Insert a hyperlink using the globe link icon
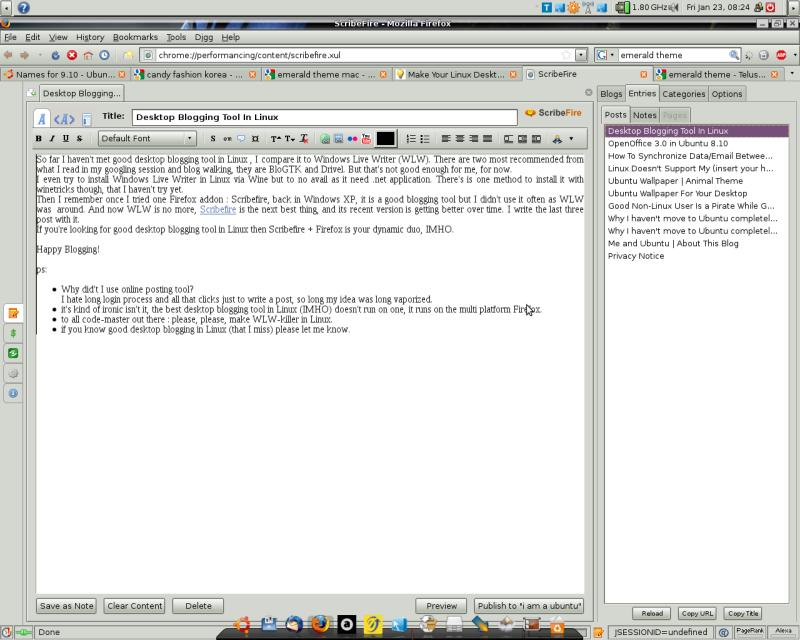 325,139
